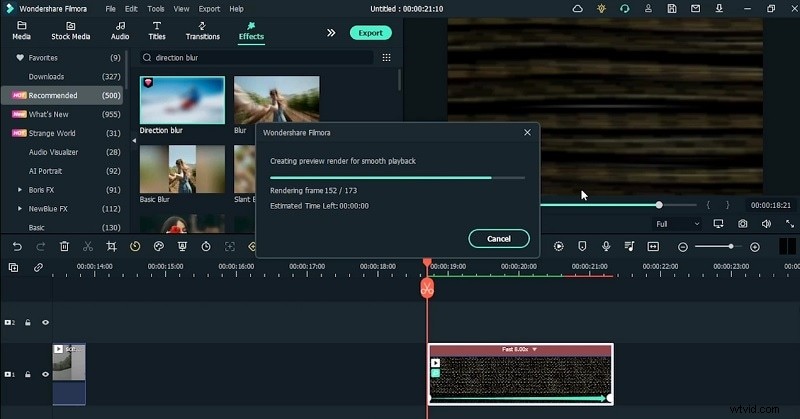Switch to the Titles tab
This screenshot has width=800, height=419.
(157, 31)
